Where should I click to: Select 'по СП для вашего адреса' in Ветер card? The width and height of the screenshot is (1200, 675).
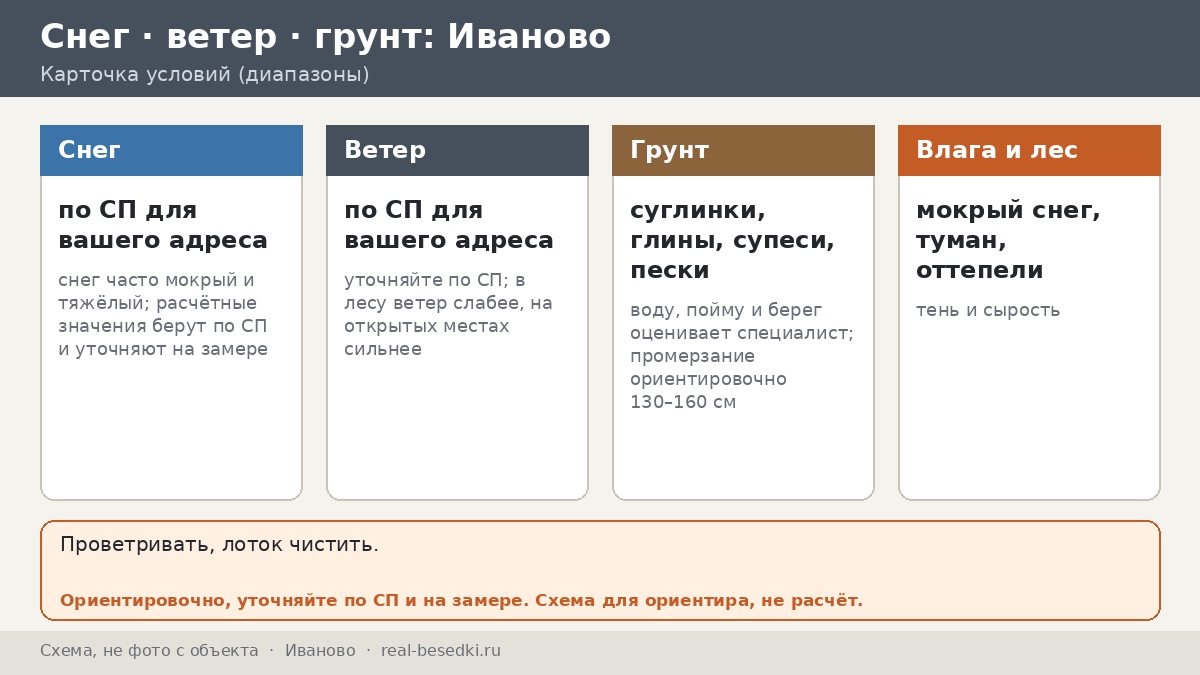449,225
